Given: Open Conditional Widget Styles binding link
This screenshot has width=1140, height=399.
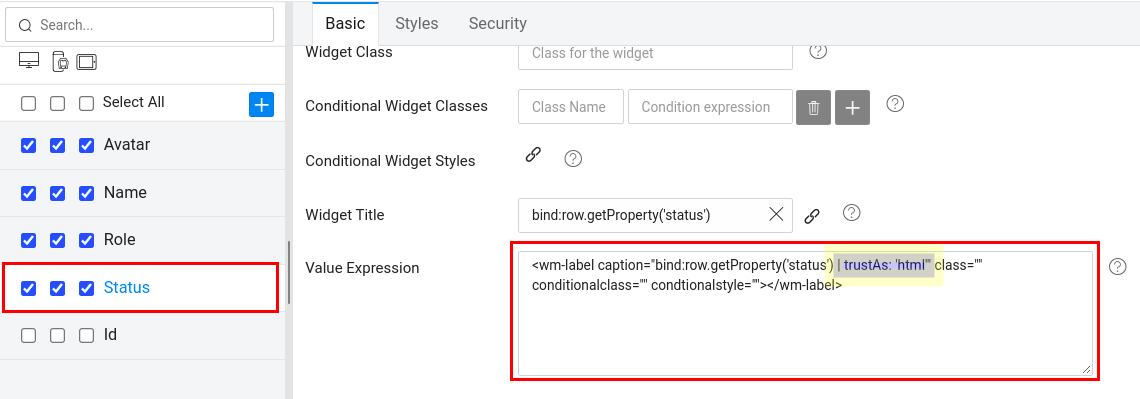Looking at the screenshot, I should (534, 155).
